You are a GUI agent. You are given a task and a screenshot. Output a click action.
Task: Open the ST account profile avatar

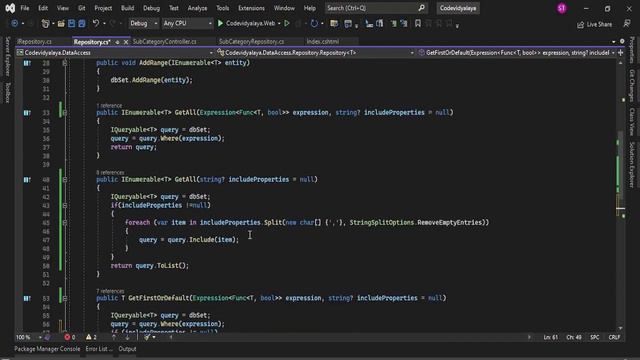pos(562,8)
